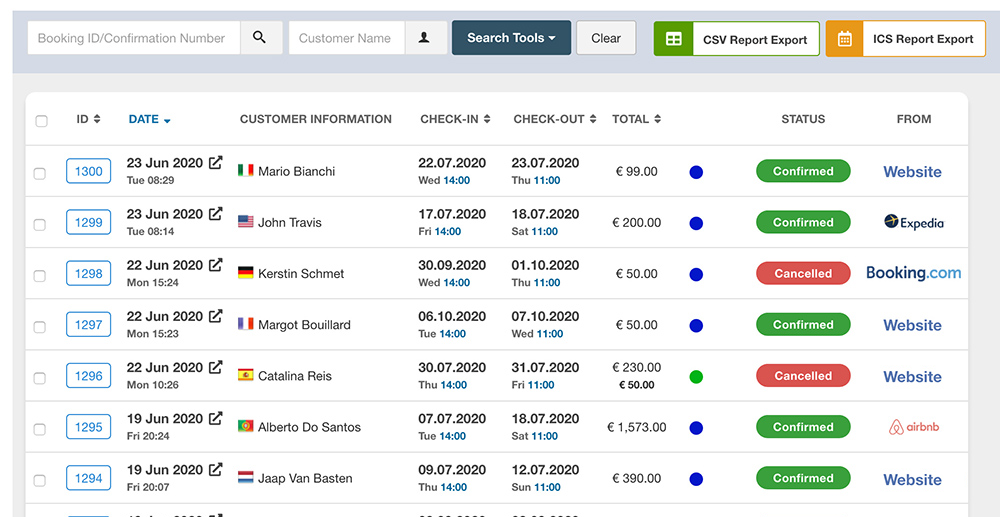Check the box for booking 1296
This screenshot has height=517, width=1000.
[40, 378]
